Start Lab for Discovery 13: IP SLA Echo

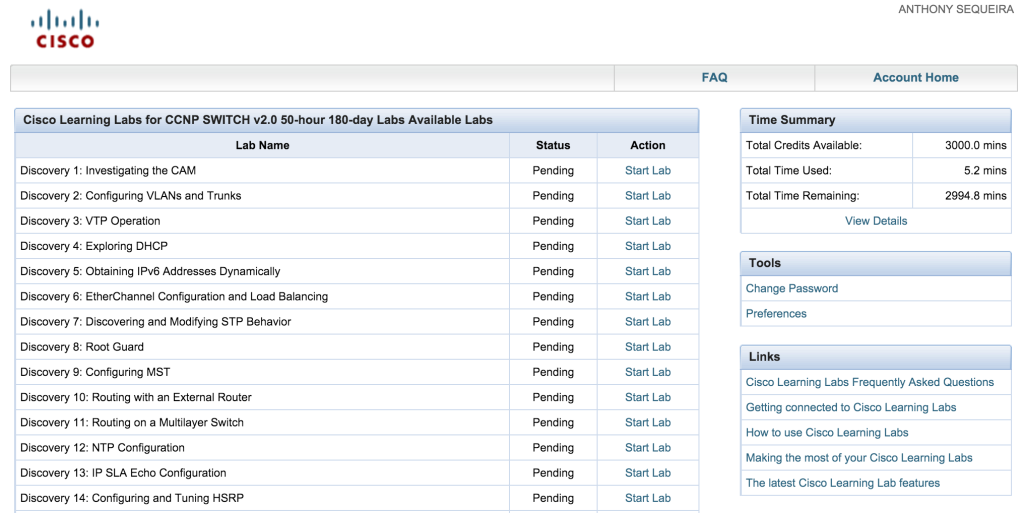[647, 473]
